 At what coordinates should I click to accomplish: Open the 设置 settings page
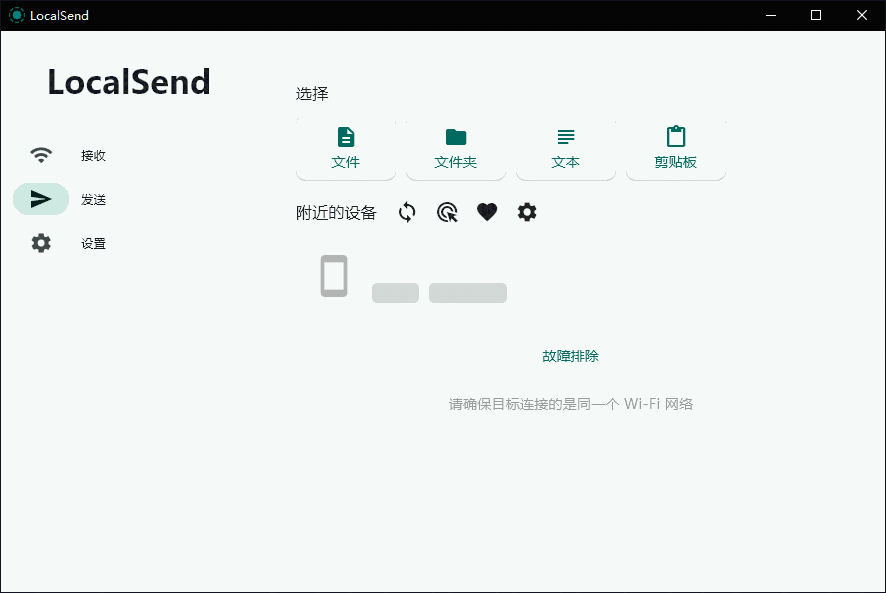pos(92,242)
